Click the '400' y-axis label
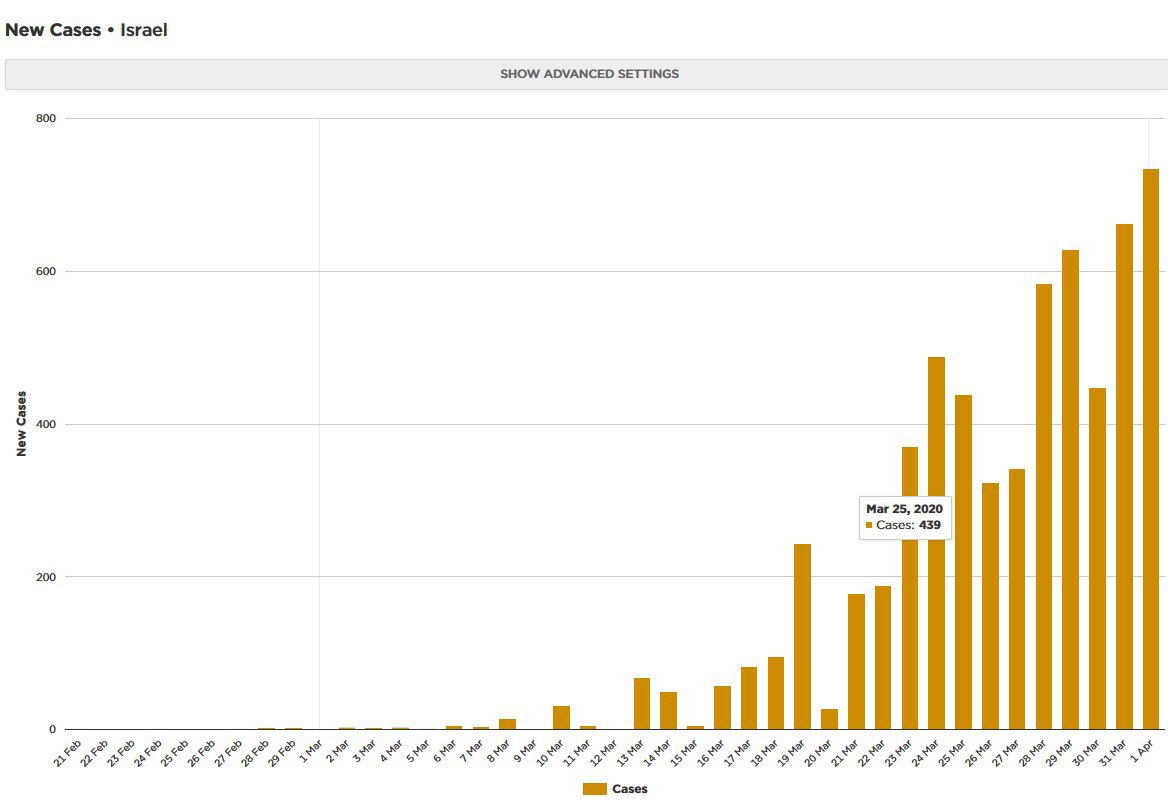Viewport: 1168px width, 805px height. 45,424
